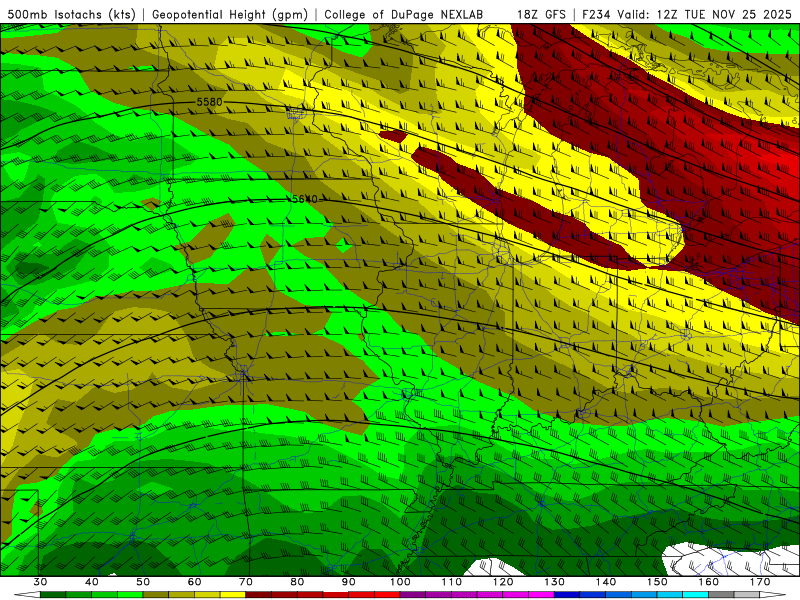Click the 'Geopotential Height (gpm)' header text
The image size is (800, 600).
(x=230, y=14)
